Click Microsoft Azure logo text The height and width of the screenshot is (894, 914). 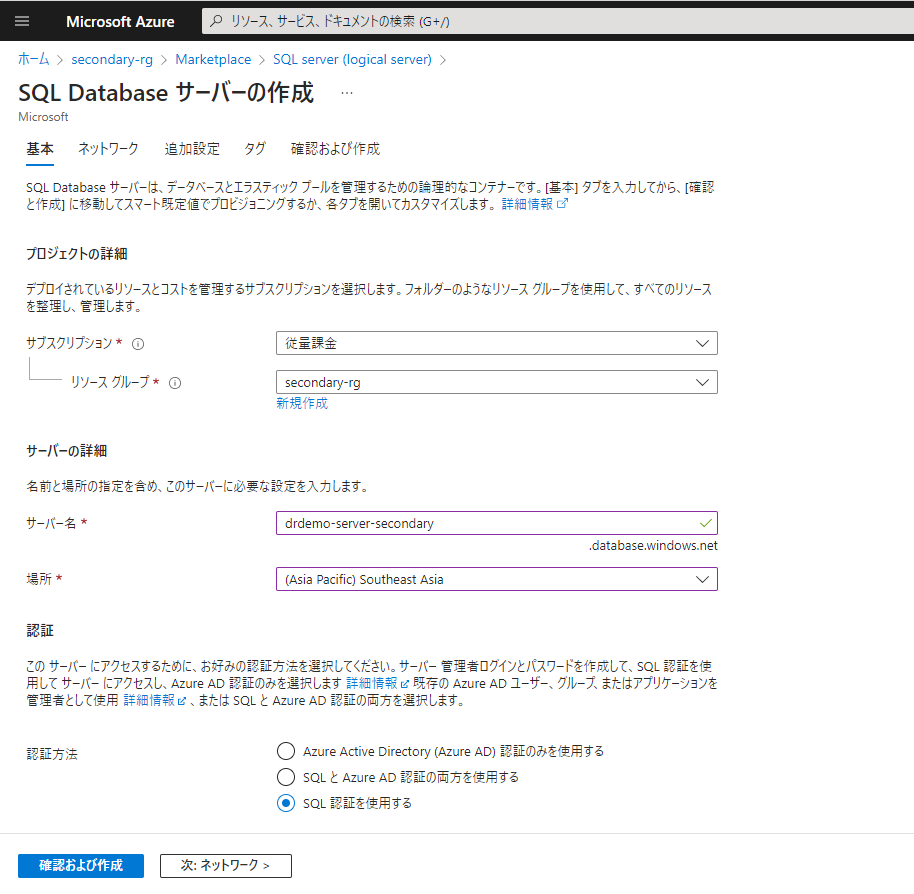point(120,22)
